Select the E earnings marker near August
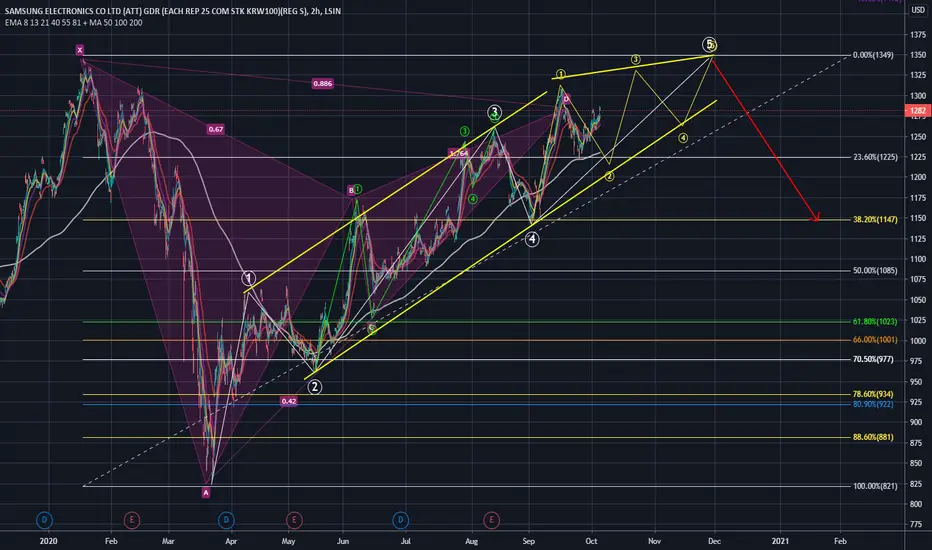Viewport: 932px width, 550px height. 491,520
